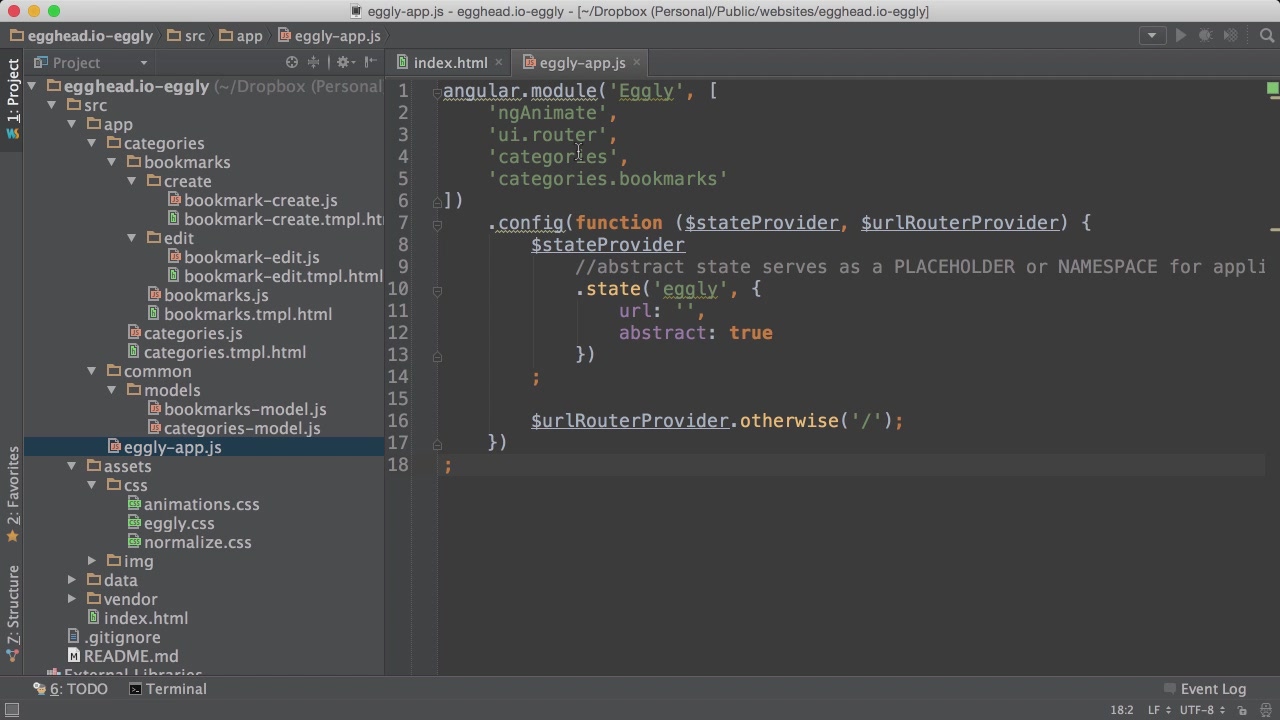Change UTF-8 file encoding in status bar
The height and width of the screenshot is (720, 1280).
(x=1203, y=710)
